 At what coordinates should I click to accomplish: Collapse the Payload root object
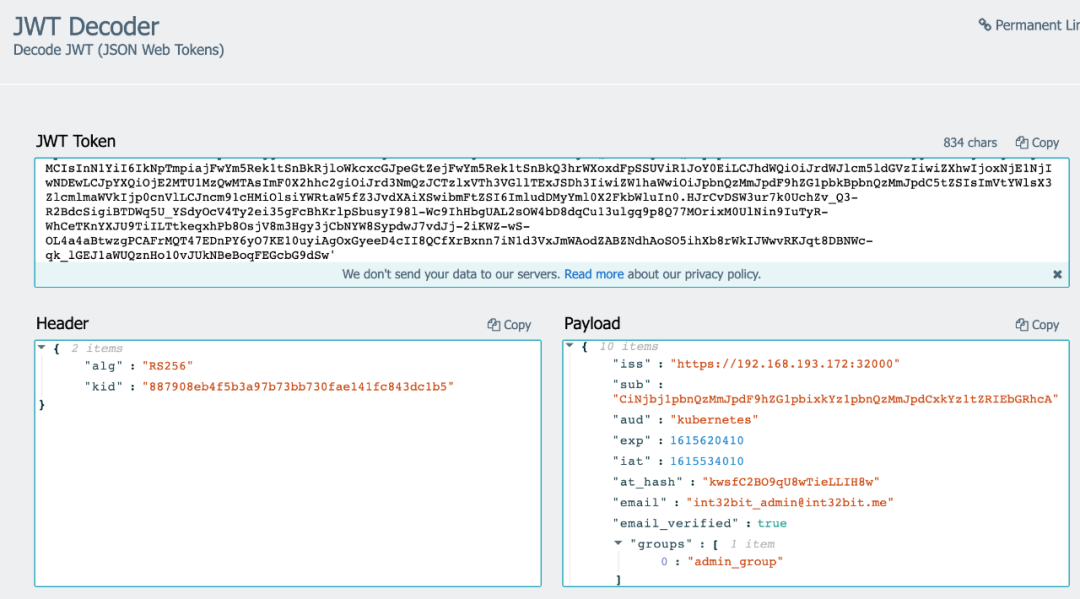click(x=569, y=347)
